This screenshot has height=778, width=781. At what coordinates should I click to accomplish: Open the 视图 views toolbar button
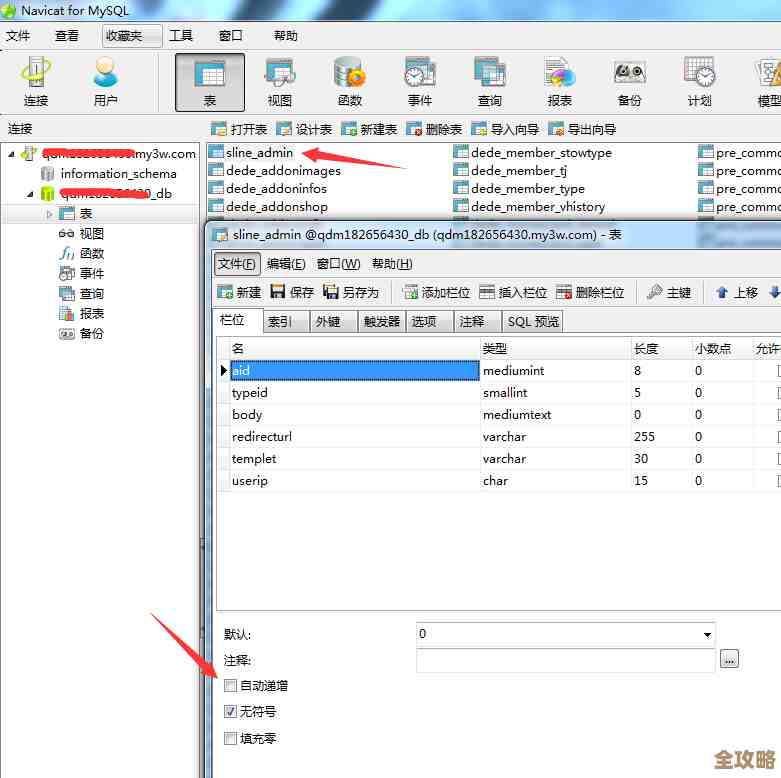click(x=279, y=82)
